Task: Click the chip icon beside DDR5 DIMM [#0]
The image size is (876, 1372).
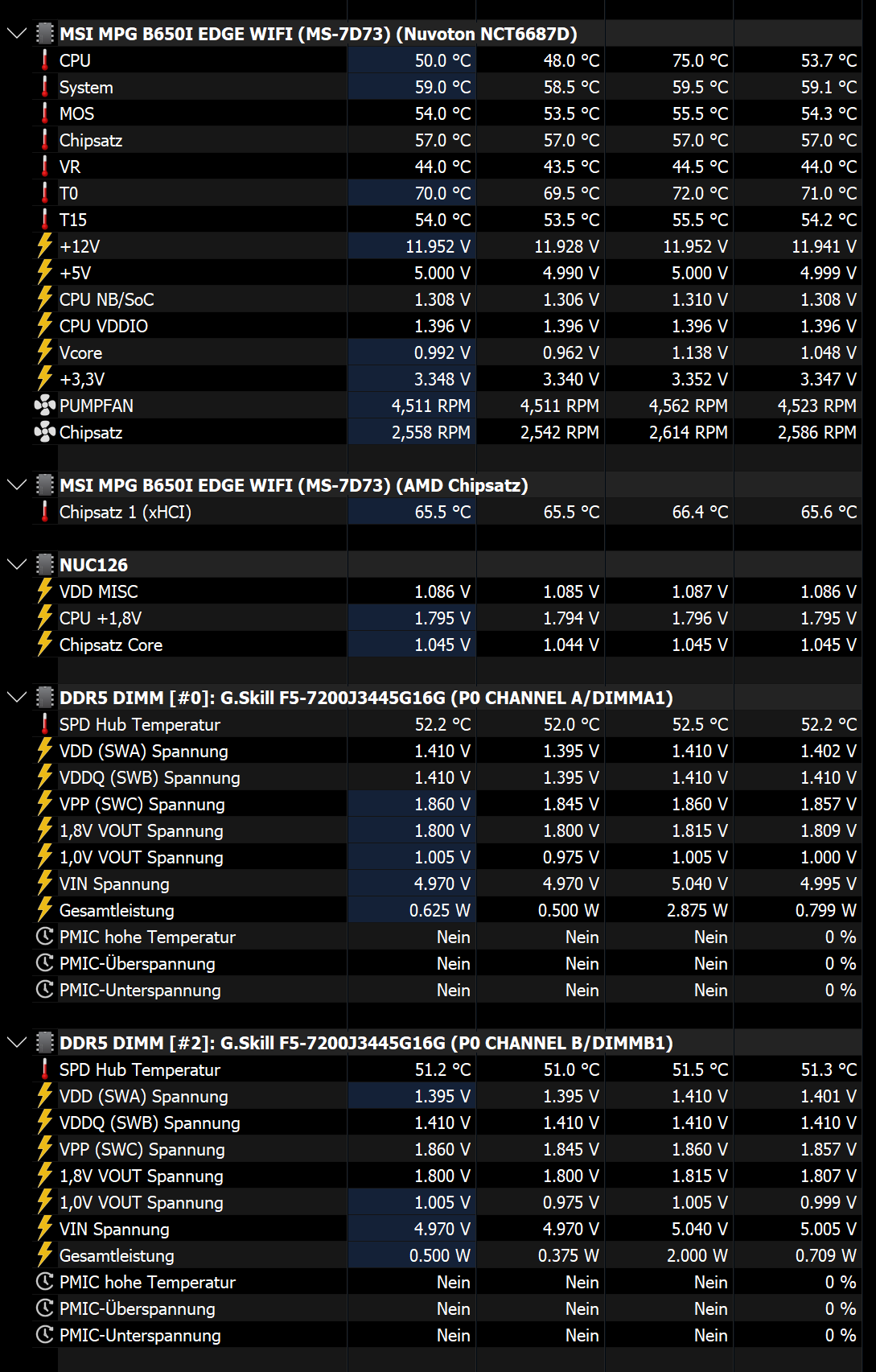Action: [x=45, y=698]
